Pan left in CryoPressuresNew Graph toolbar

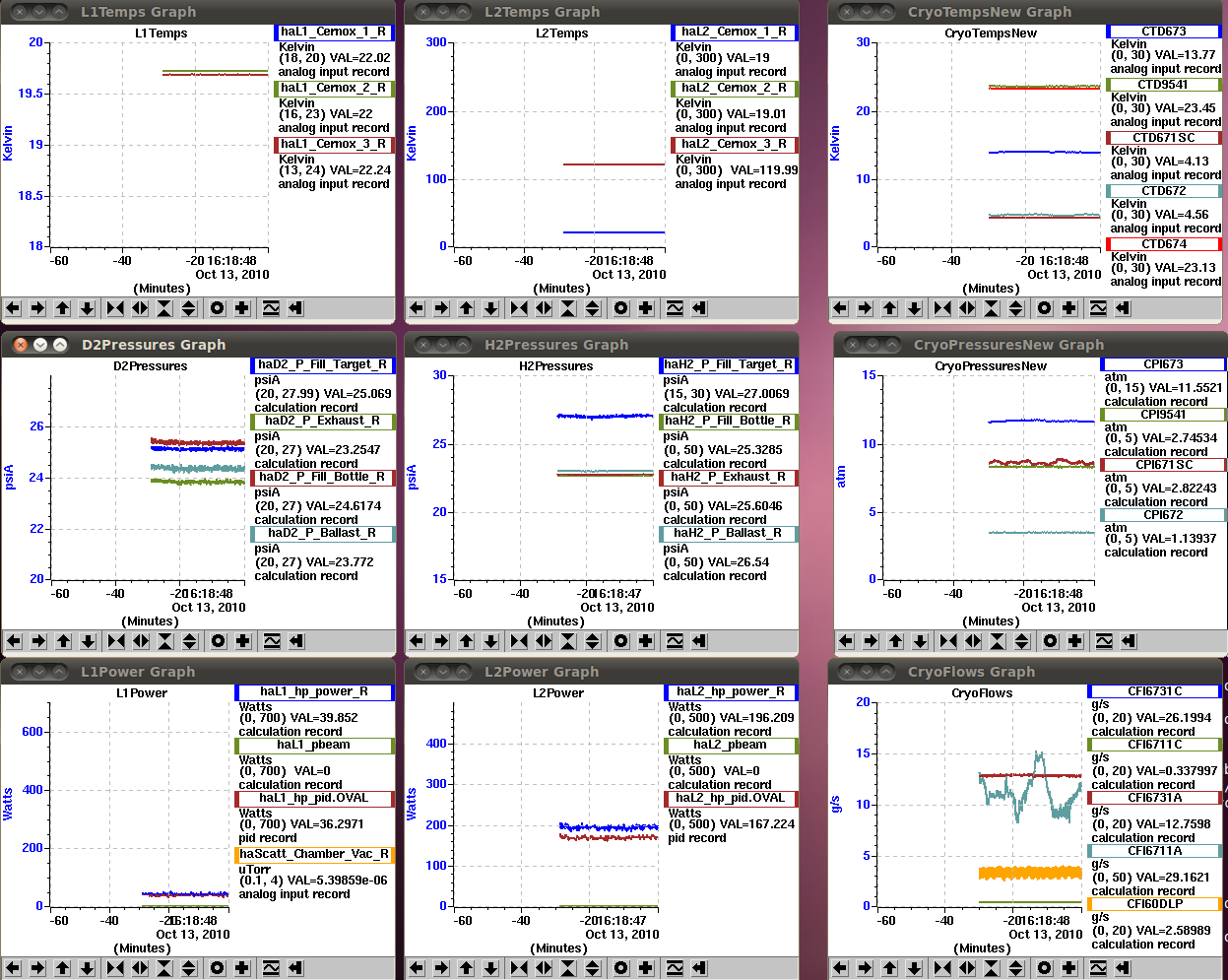pos(846,641)
